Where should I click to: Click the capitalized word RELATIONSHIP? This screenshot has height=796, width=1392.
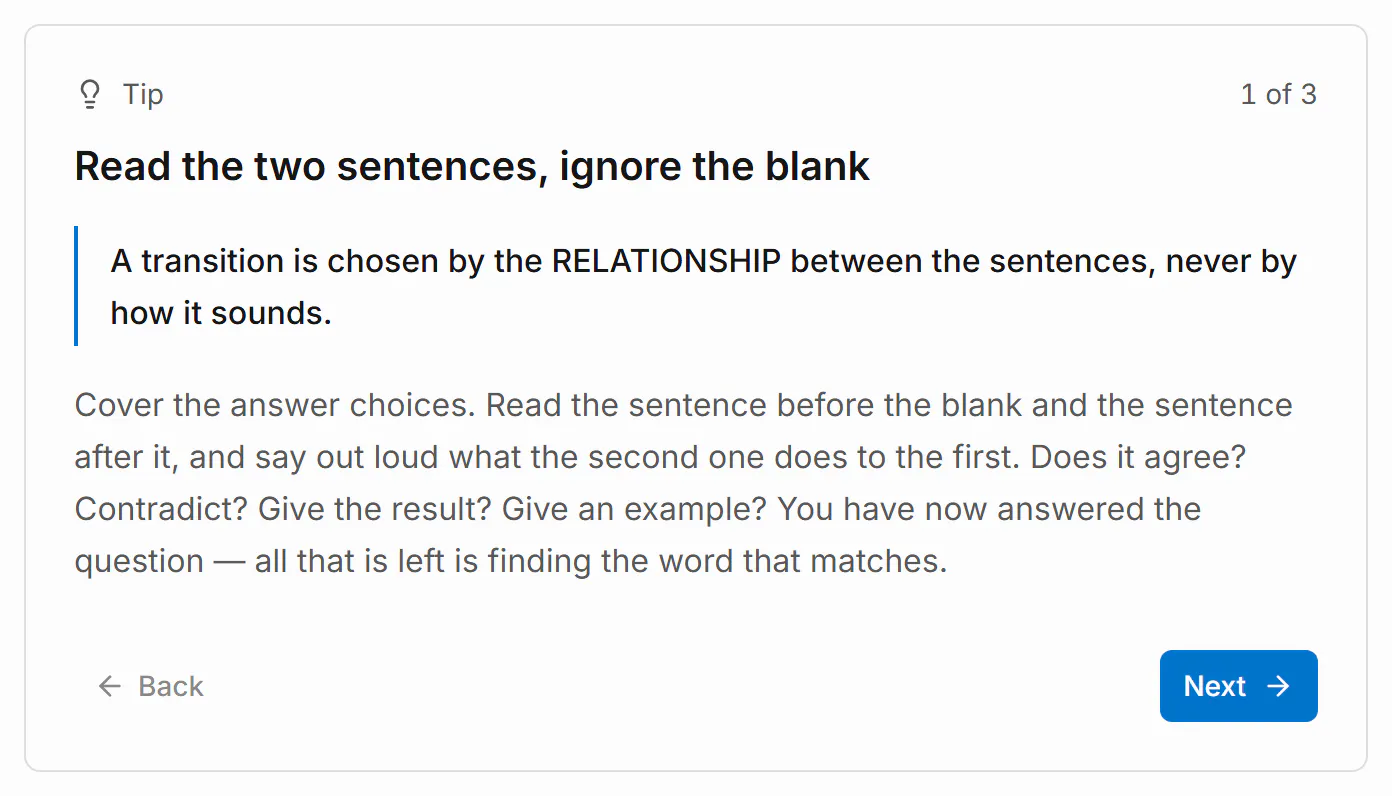tap(666, 261)
